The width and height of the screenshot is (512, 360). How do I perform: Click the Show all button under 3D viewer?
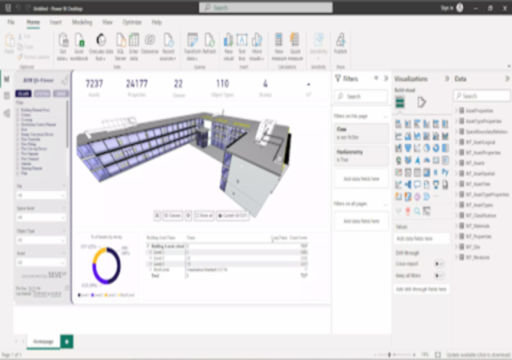click(x=204, y=216)
